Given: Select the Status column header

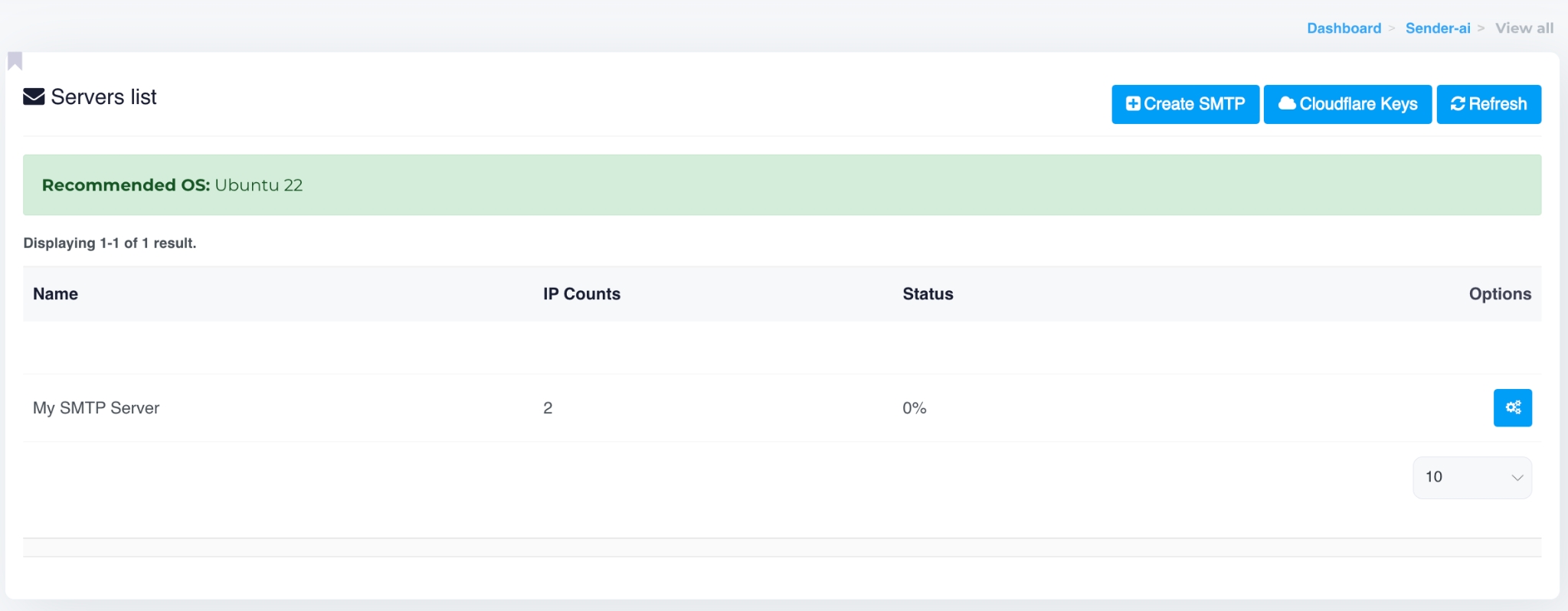Looking at the screenshot, I should 928,294.
